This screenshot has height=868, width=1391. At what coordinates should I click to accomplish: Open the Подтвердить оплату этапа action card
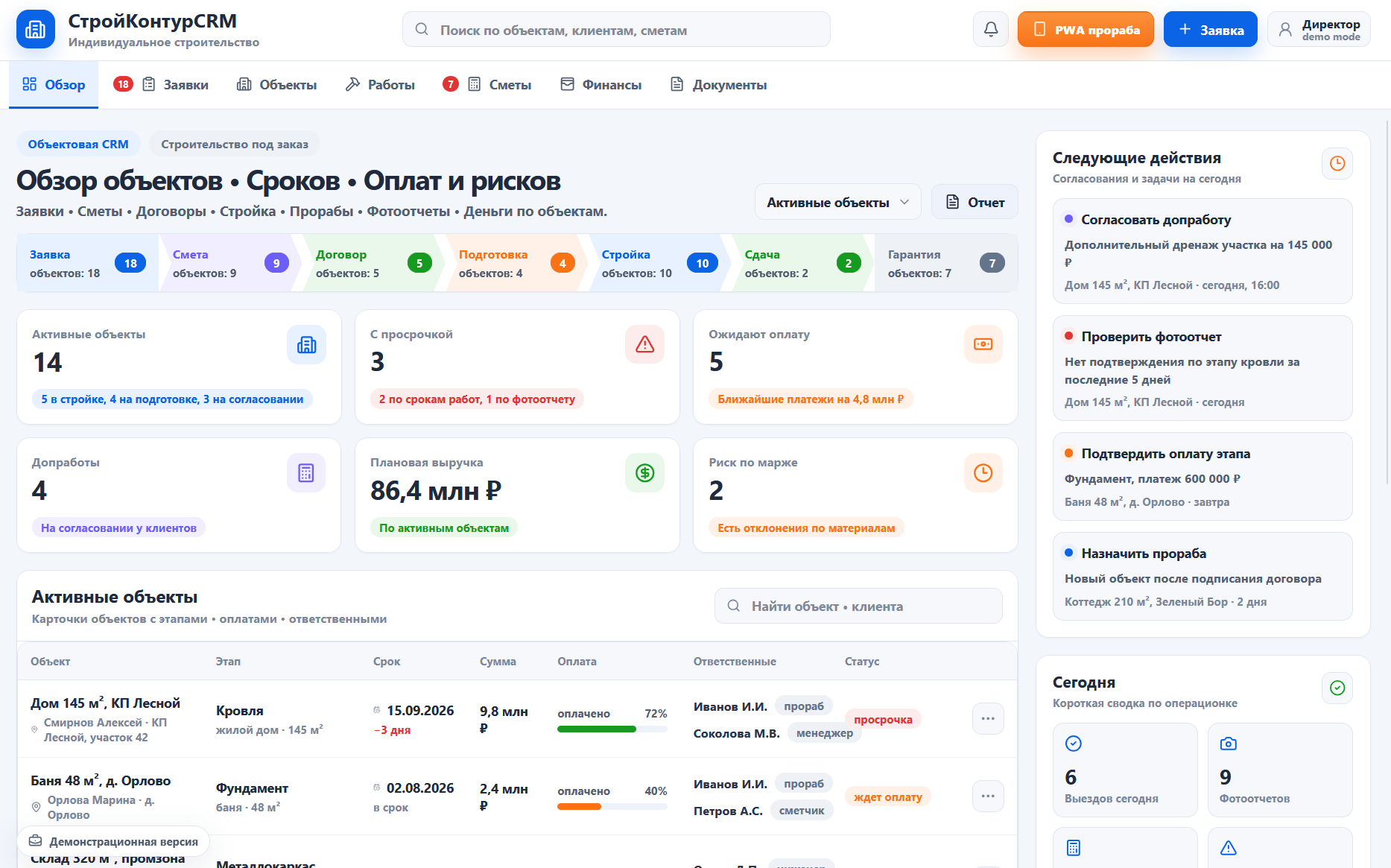(1203, 476)
